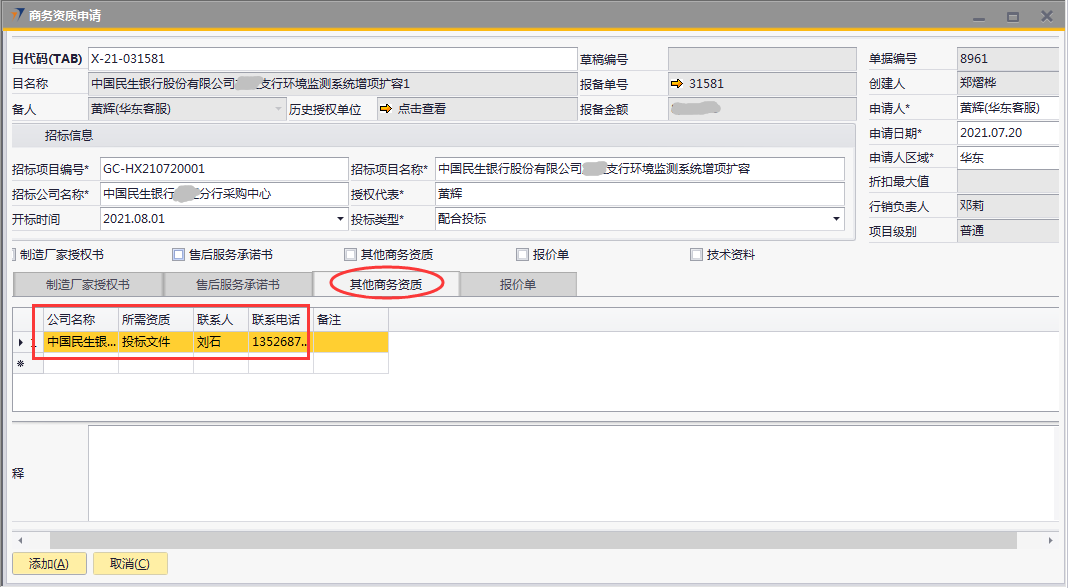Expand the 报备人 黄辉(华东客服) dropdown
Screen dimensions: 1068x588
(278, 109)
